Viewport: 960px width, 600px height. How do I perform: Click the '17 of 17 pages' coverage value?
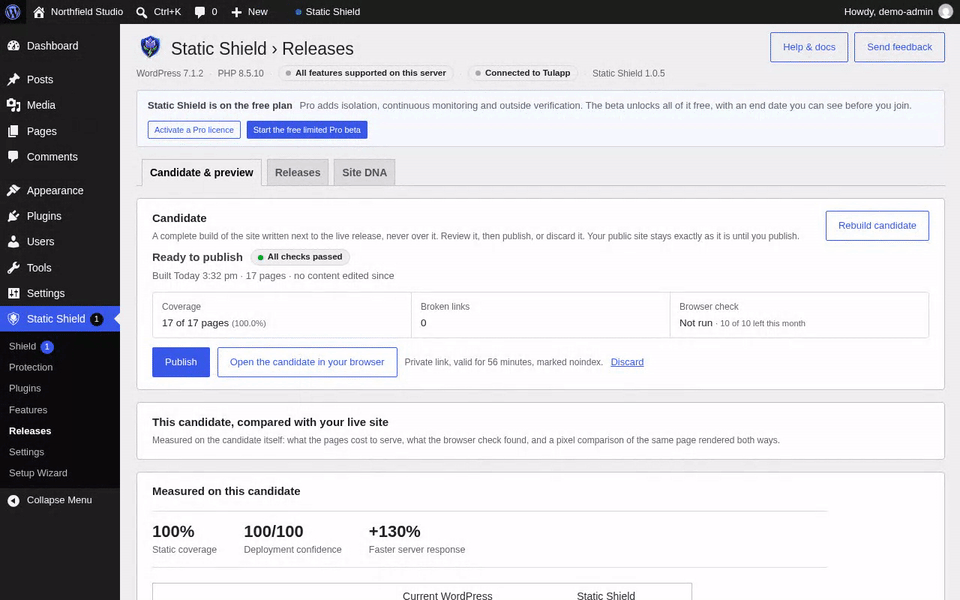[x=195, y=323]
